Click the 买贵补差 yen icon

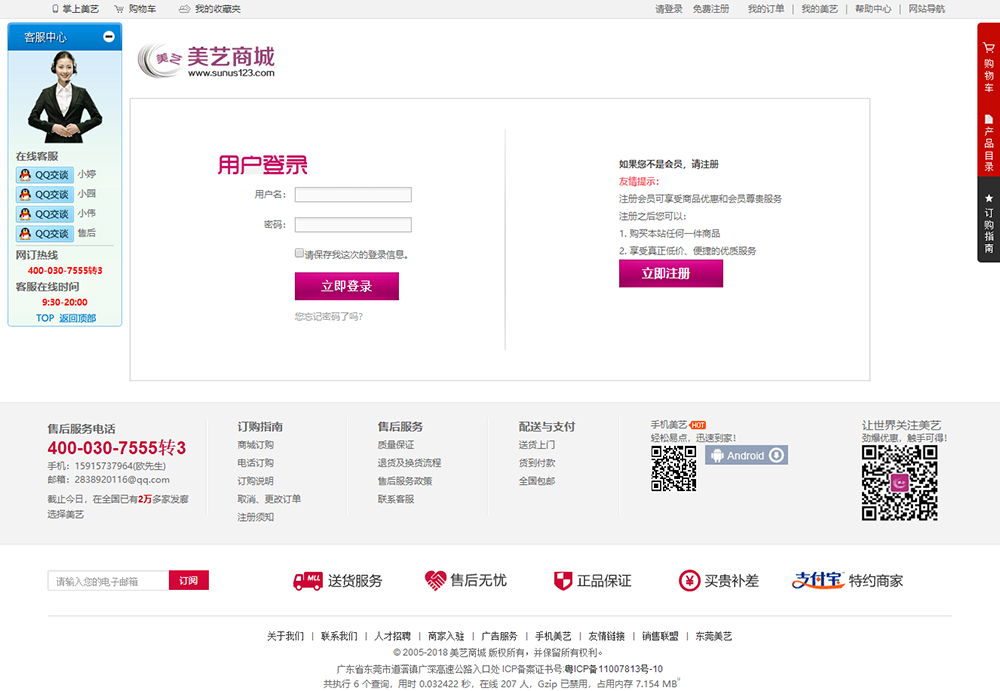click(x=689, y=581)
